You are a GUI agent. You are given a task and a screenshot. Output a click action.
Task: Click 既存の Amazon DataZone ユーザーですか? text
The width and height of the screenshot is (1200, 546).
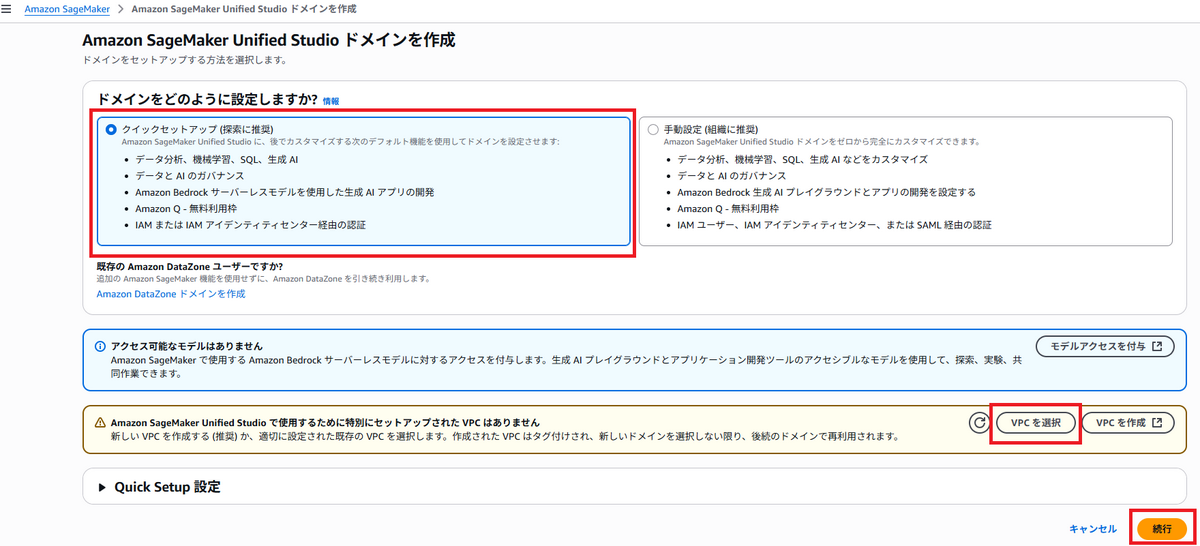pos(190,266)
